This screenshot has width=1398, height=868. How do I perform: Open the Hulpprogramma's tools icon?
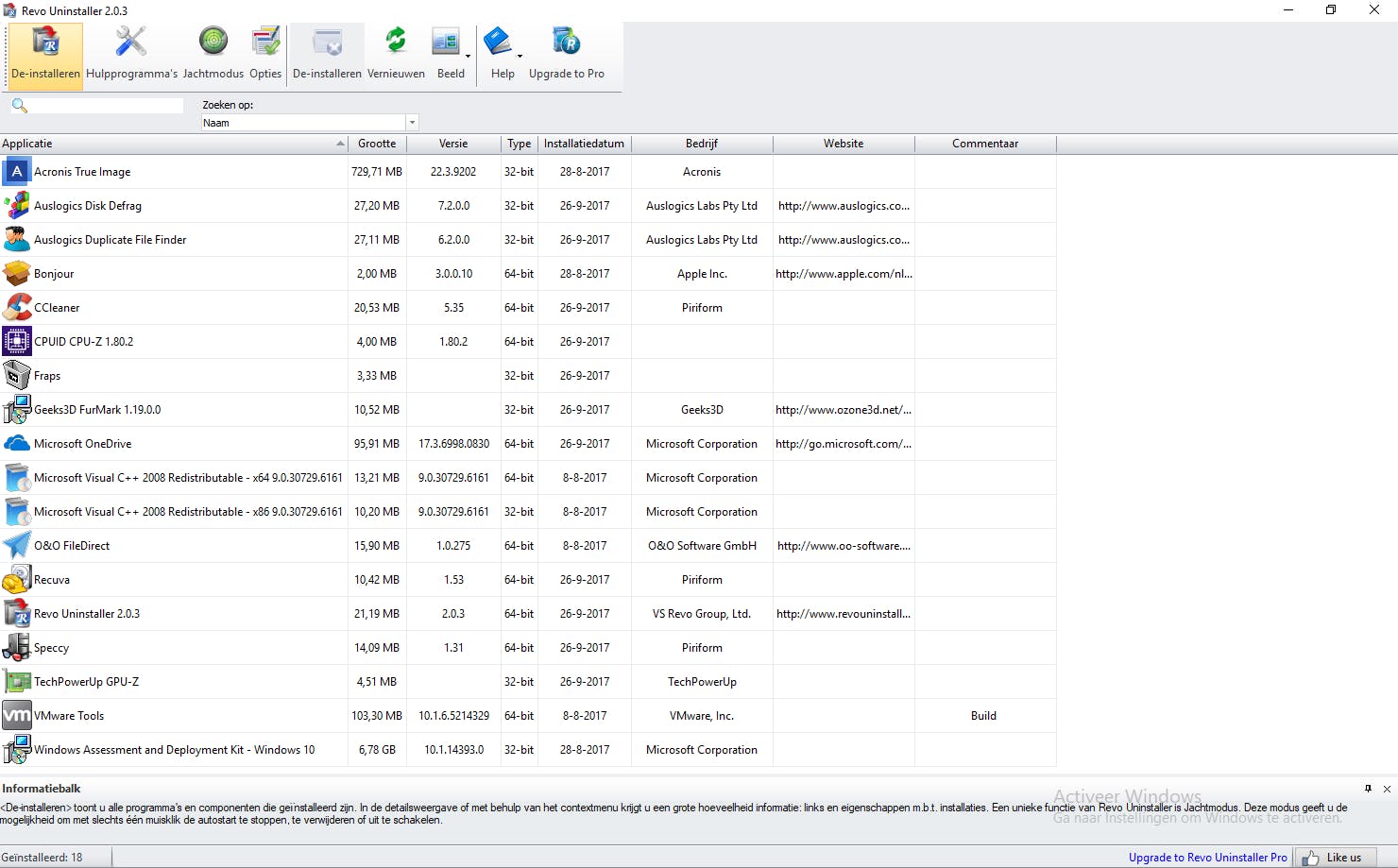(x=131, y=43)
